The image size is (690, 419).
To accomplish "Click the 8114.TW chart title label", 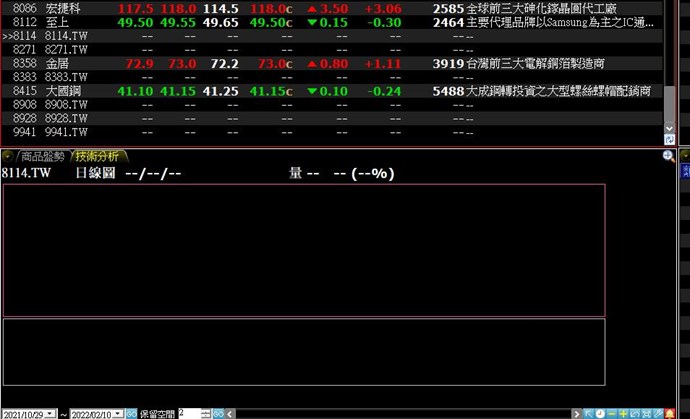I will tap(26, 173).
